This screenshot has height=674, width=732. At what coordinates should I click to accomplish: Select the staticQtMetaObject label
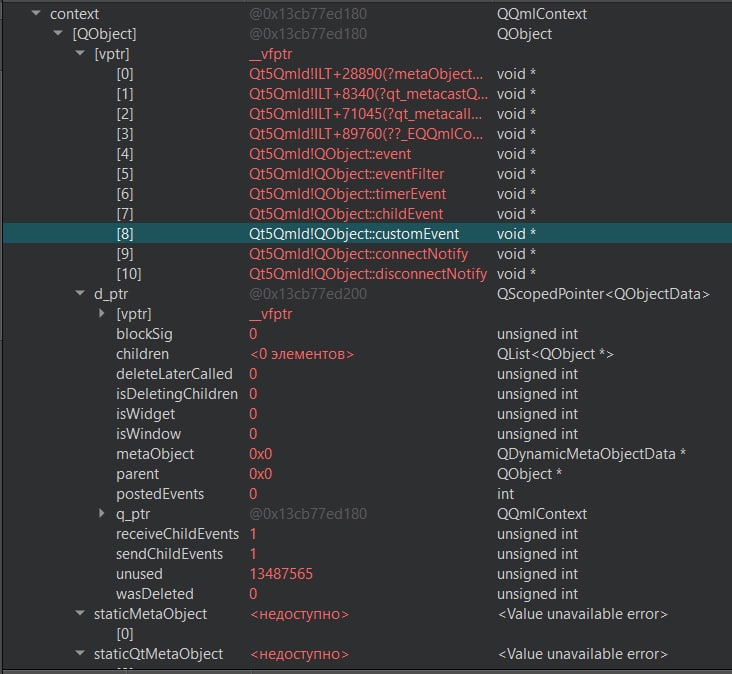click(x=159, y=654)
